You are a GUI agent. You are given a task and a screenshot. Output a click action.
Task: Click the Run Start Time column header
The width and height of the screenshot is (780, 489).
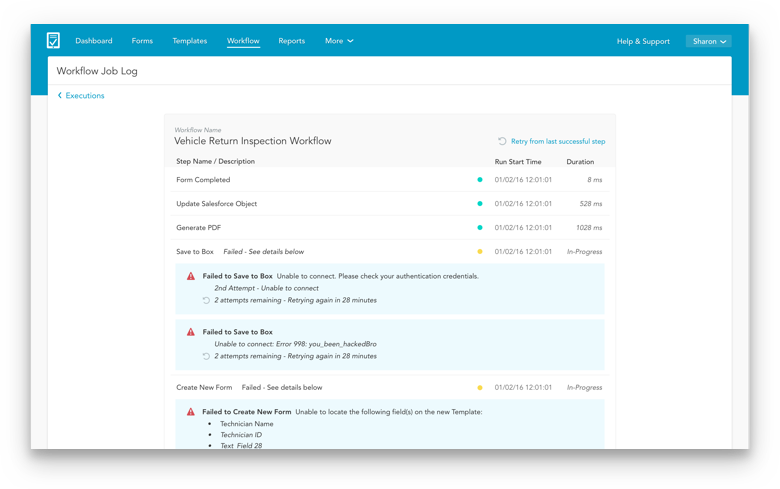point(518,162)
